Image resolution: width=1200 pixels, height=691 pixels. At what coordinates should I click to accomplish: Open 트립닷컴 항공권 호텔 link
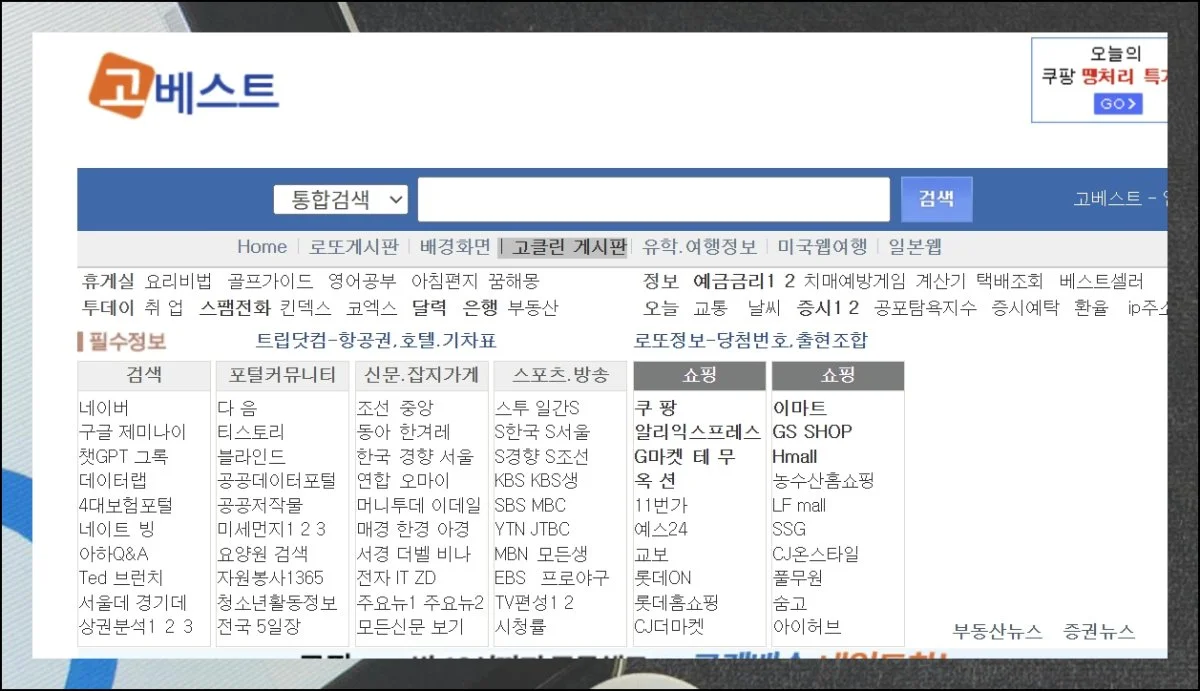(x=376, y=341)
